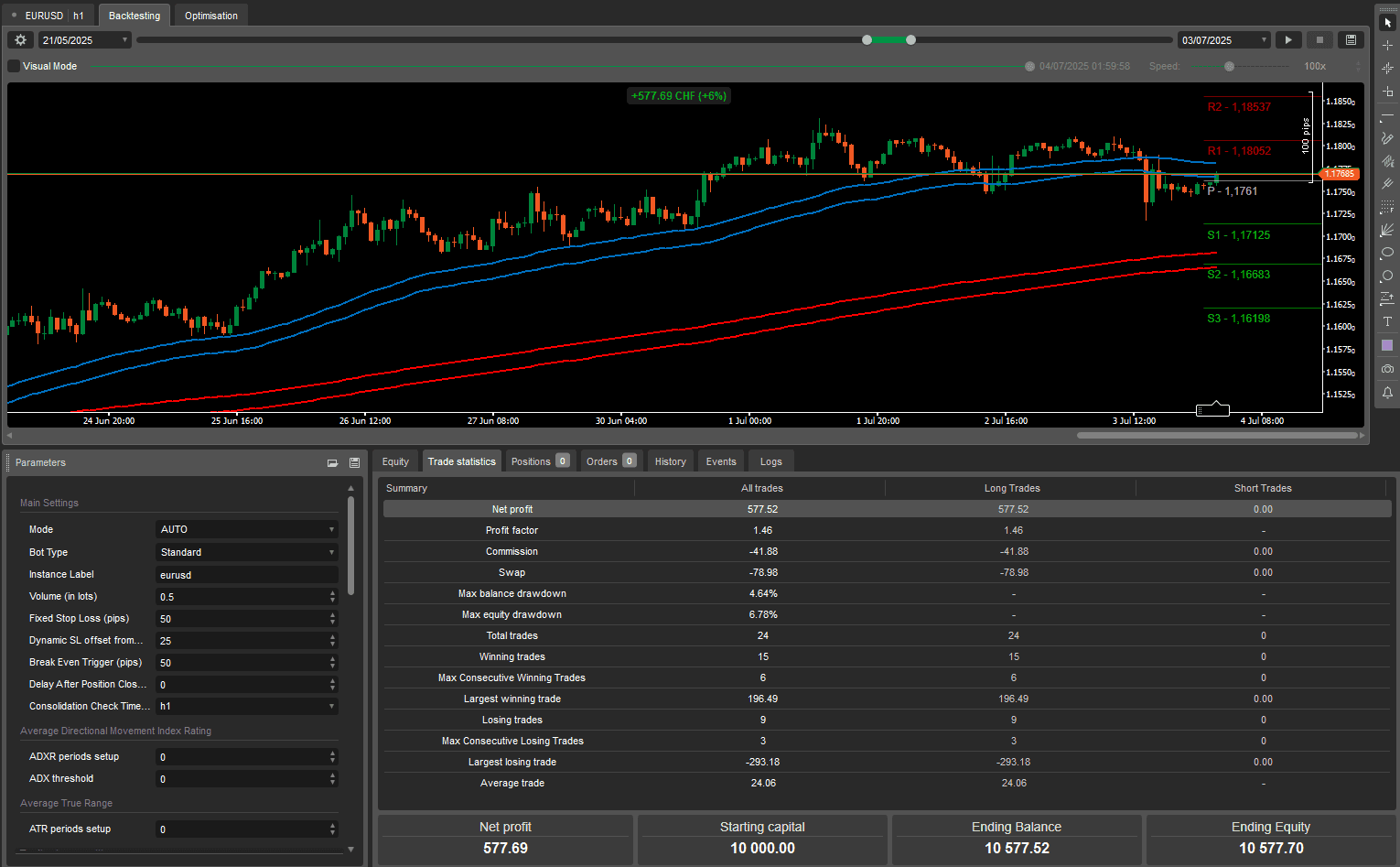The image size is (1400, 867).
Task: Open the Mode AUTO dropdown
Action: click(x=247, y=529)
